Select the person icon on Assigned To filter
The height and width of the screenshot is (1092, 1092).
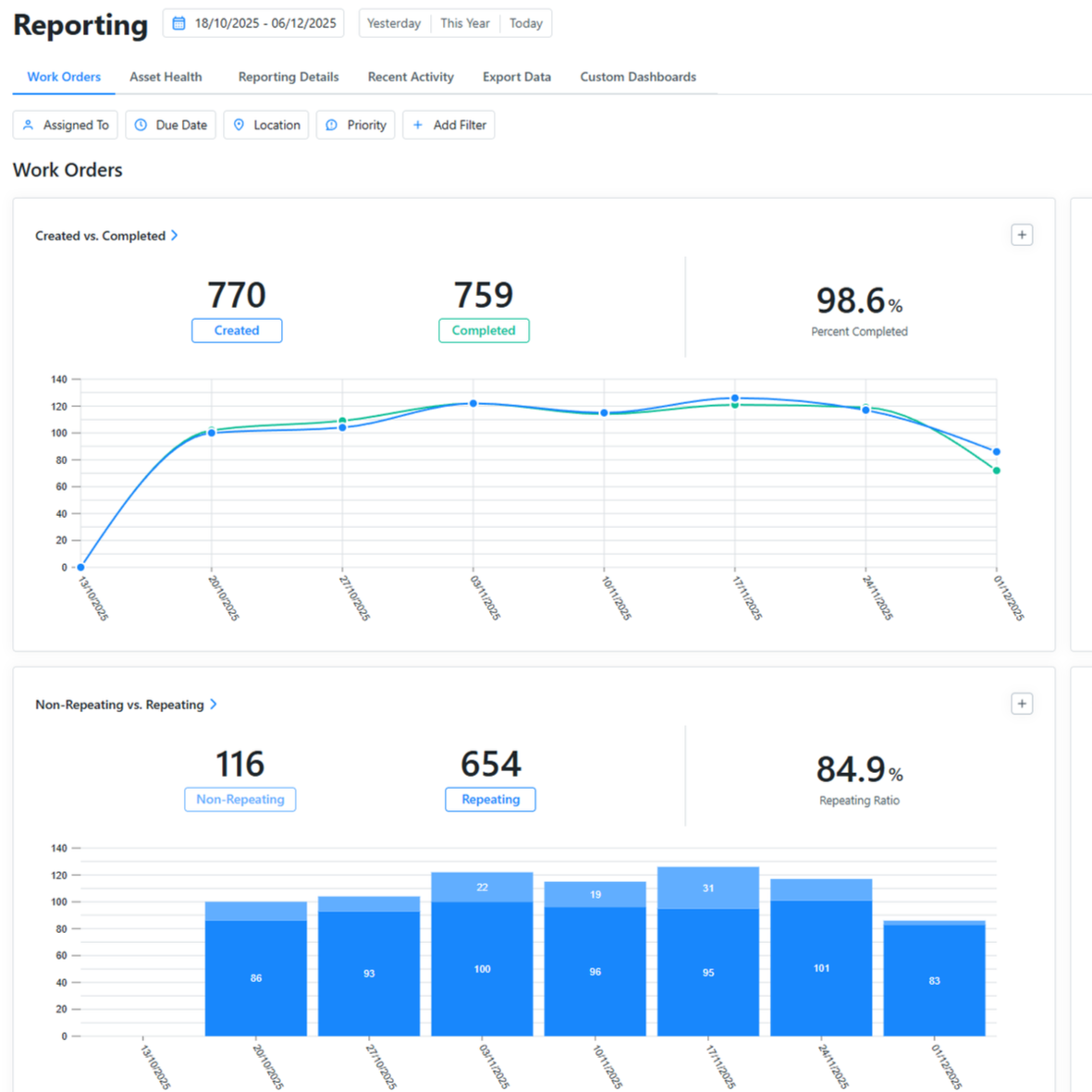pyautogui.click(x=29, y=125)
